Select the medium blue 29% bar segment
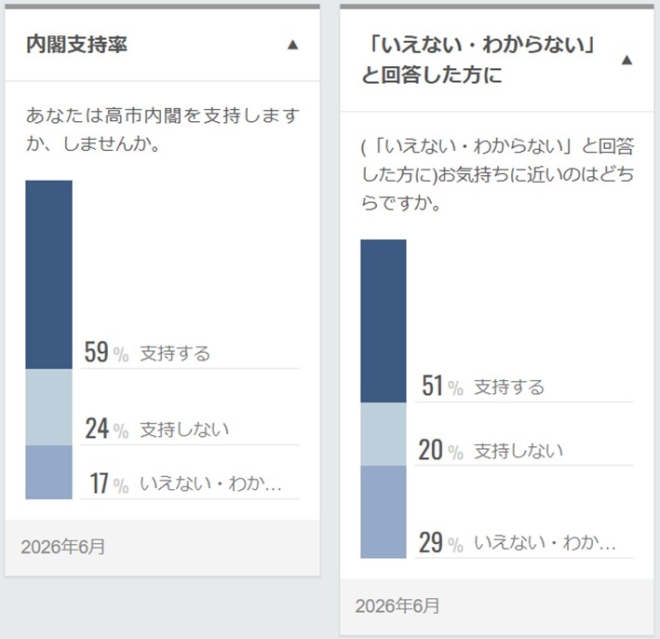 click(x=383, y=512)
